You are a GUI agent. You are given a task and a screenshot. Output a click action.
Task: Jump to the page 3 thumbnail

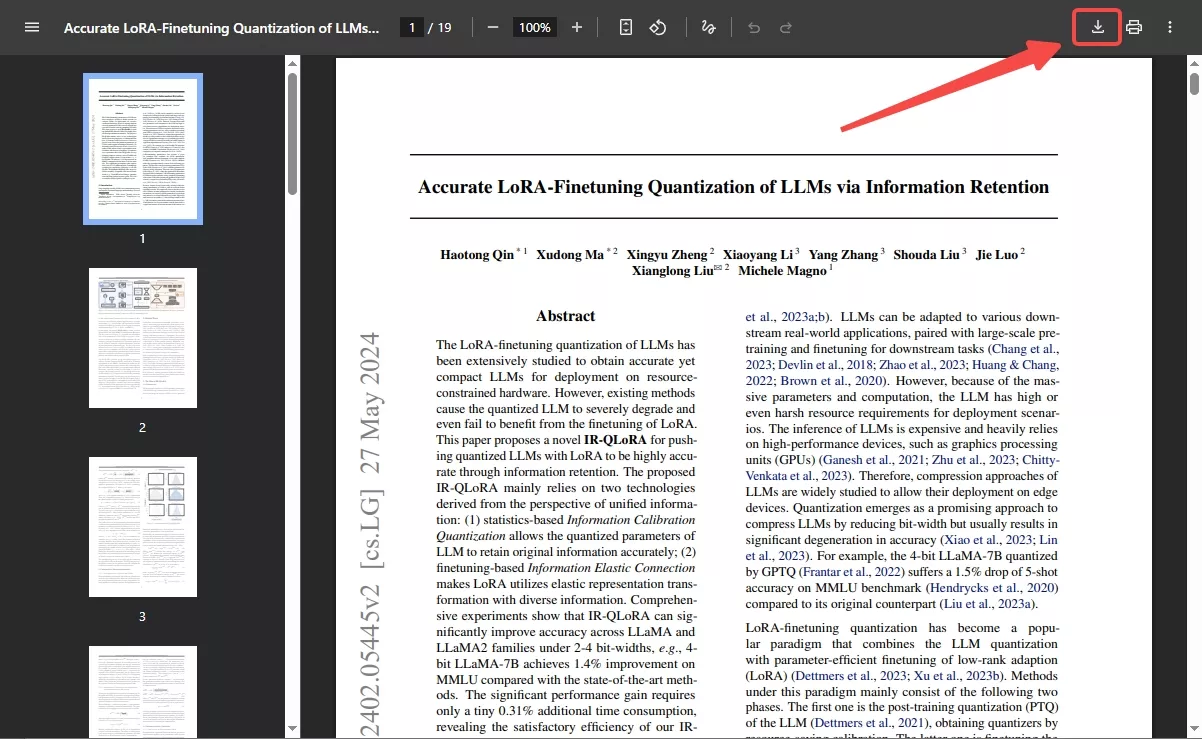(142, 526)
